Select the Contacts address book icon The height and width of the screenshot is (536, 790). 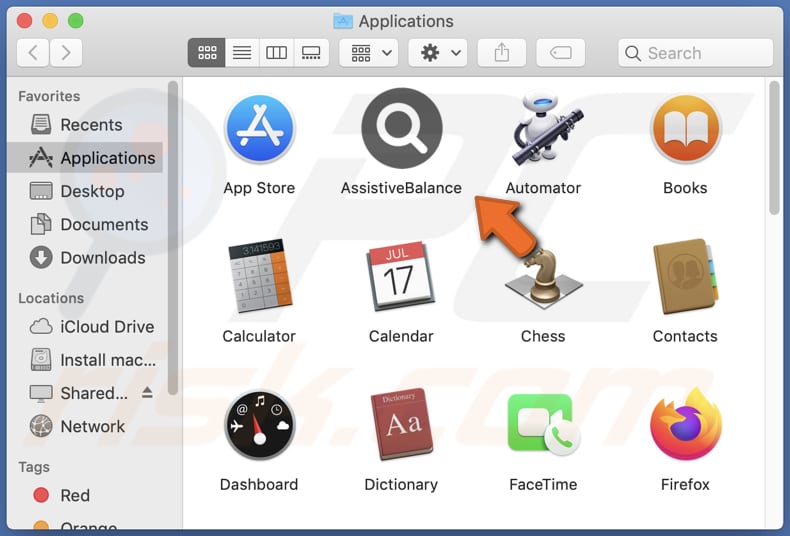pos(685,276)
